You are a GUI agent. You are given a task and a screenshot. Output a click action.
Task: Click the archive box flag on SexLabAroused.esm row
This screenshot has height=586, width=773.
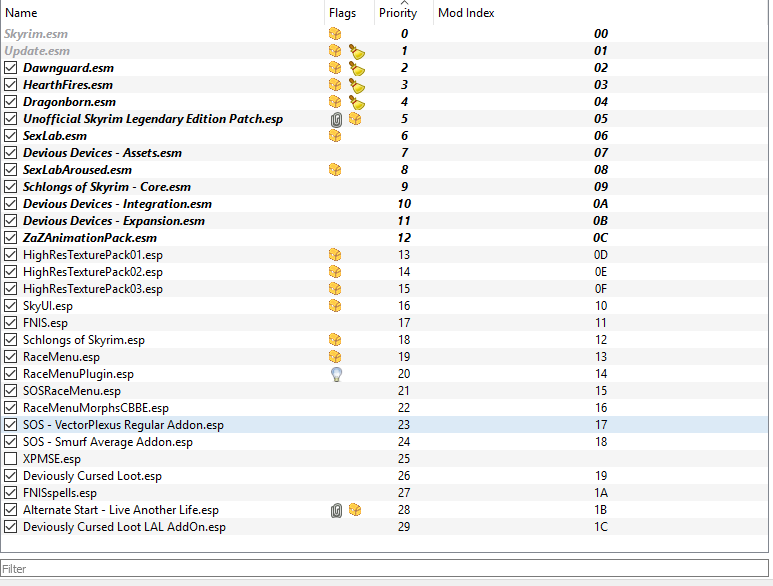coord(335,170)
